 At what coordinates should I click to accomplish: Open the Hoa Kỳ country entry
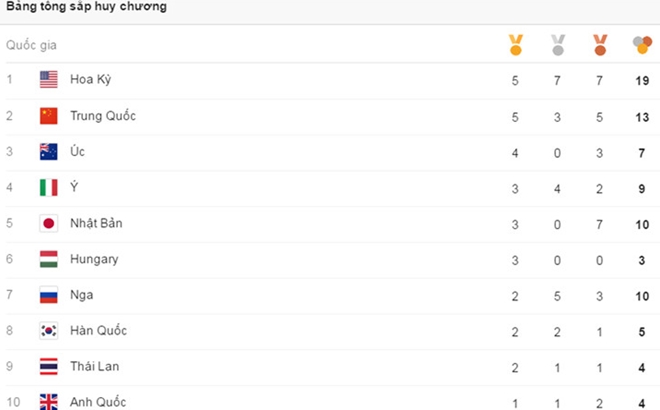(90, 80)
